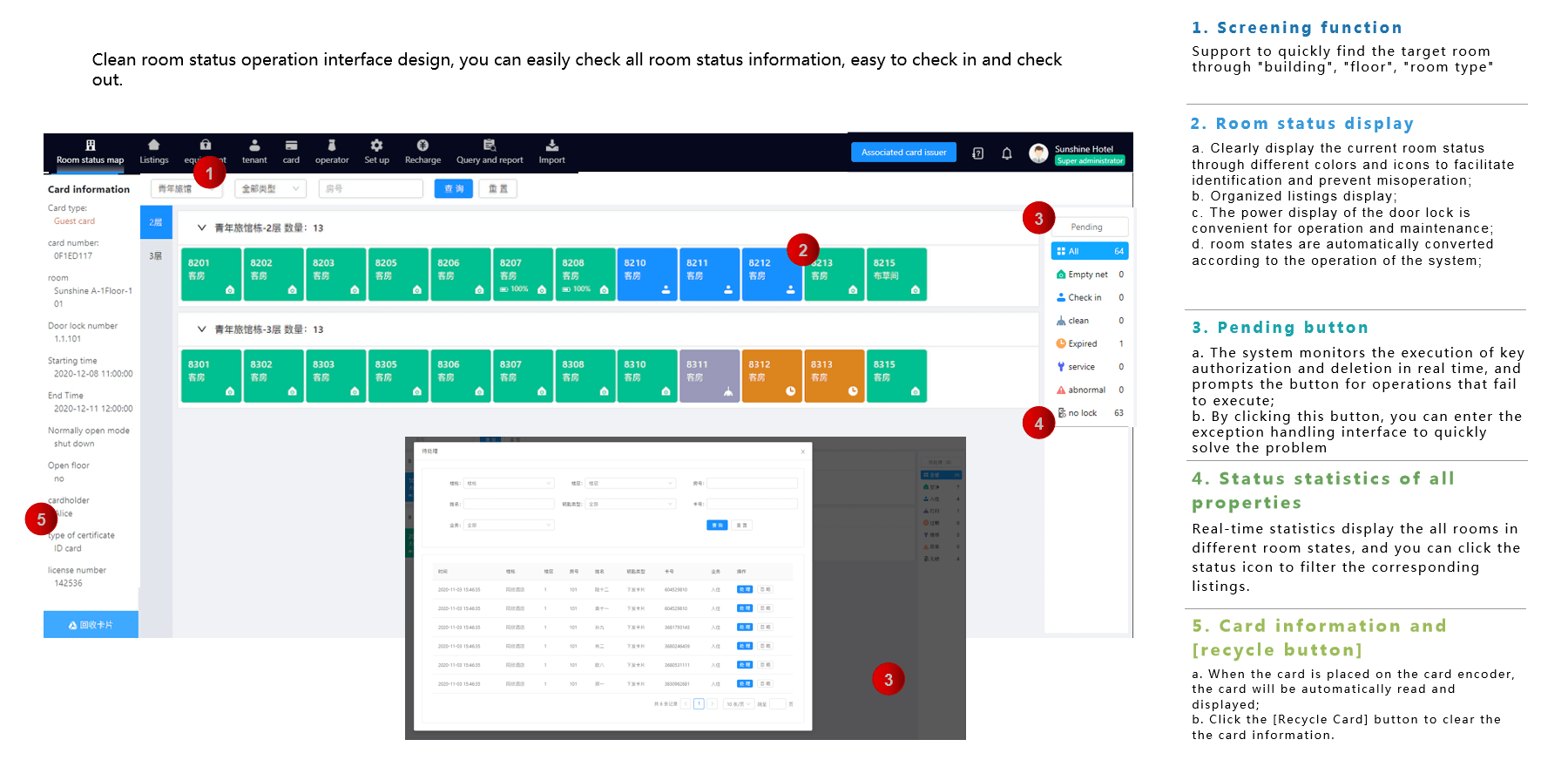Open the Set up gear icon
This screenshot has height=760, width=1568.
point(376,146)
